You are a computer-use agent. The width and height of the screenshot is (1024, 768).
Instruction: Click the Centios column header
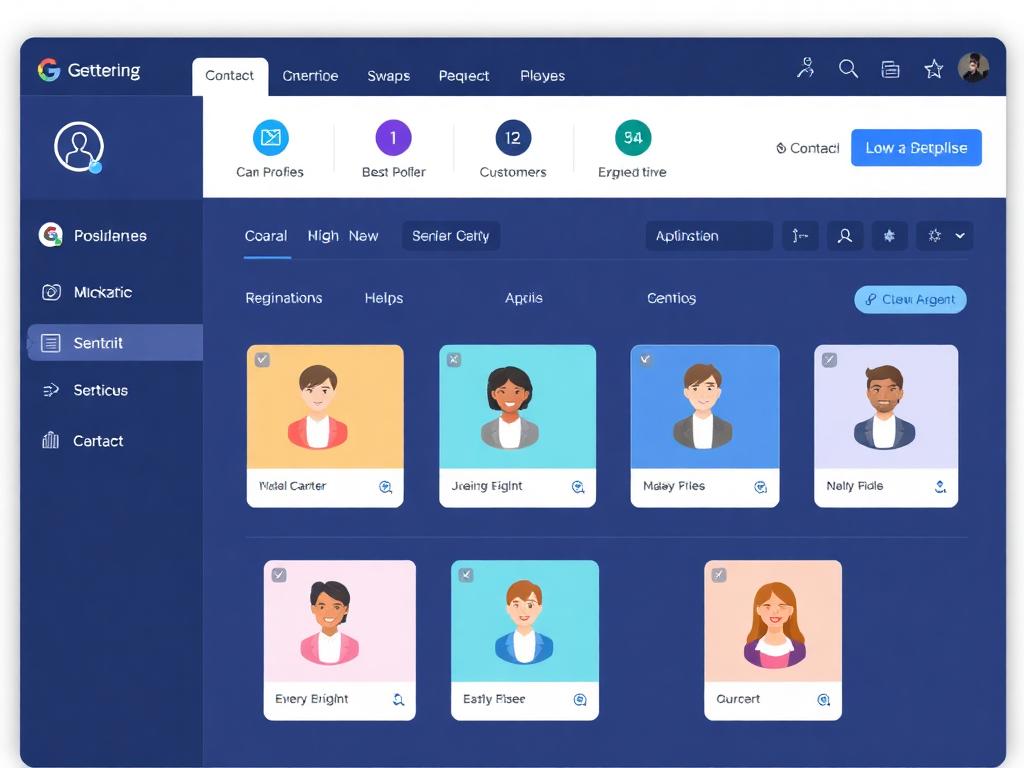pyautogui.click(x=671, y=298)
